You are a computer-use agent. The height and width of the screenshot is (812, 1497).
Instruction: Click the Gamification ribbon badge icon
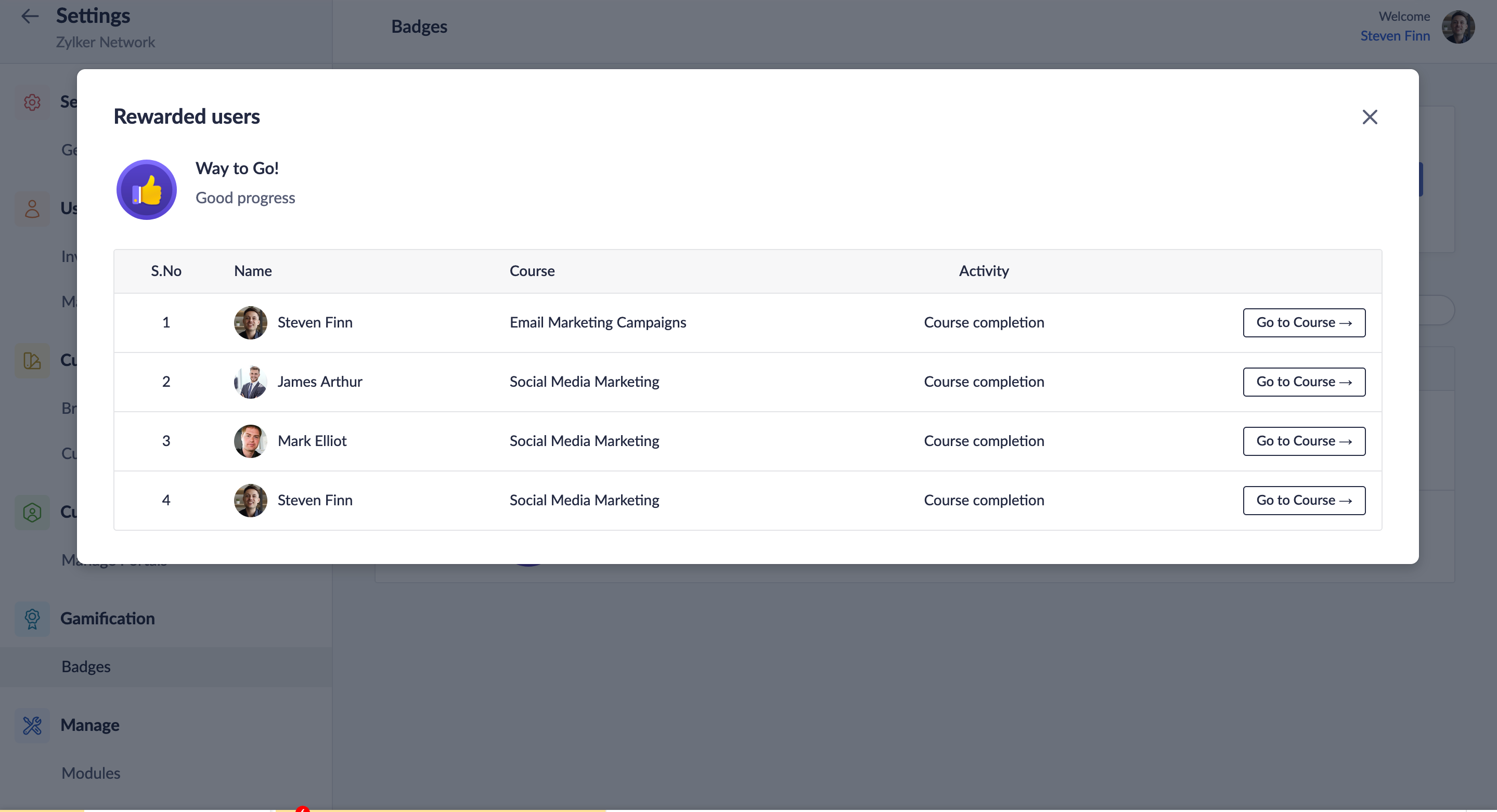click(32, 619)
